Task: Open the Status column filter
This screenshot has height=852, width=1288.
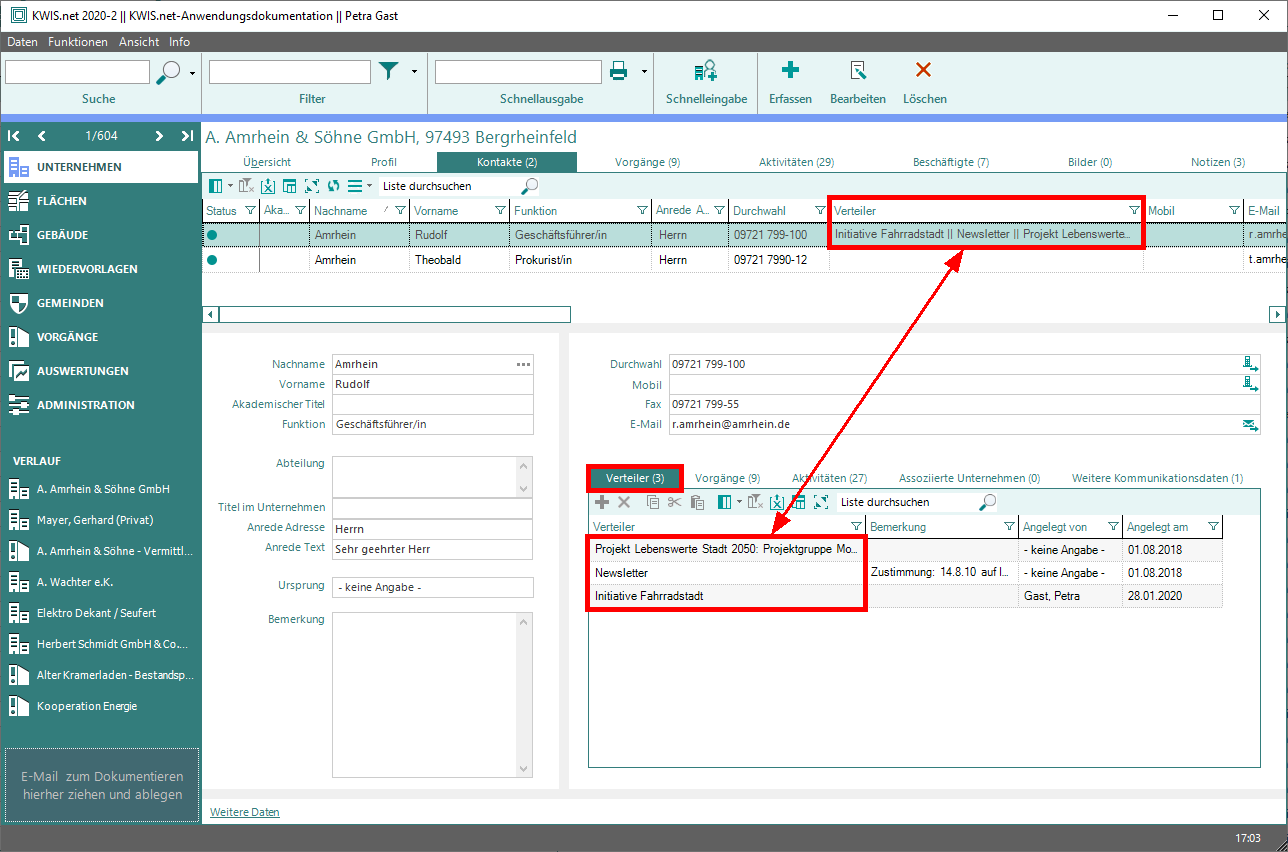Action: tap(250, 211)
